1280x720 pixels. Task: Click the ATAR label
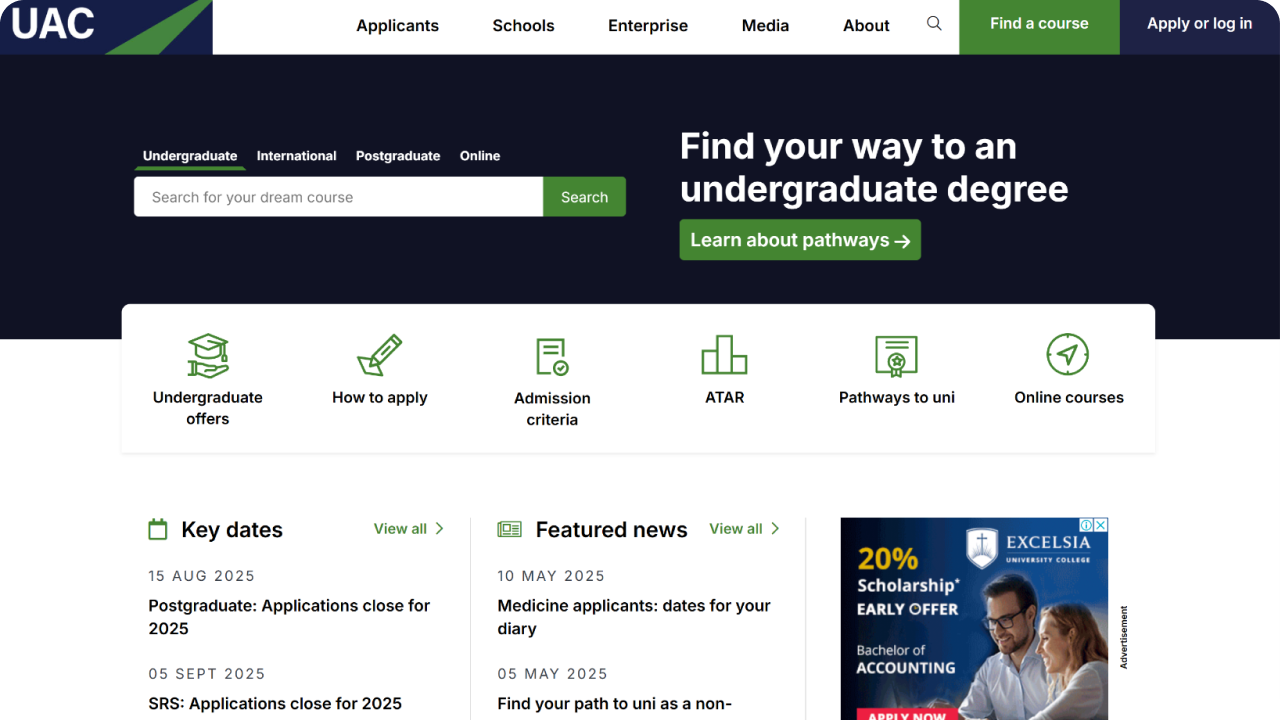point(725,397)
